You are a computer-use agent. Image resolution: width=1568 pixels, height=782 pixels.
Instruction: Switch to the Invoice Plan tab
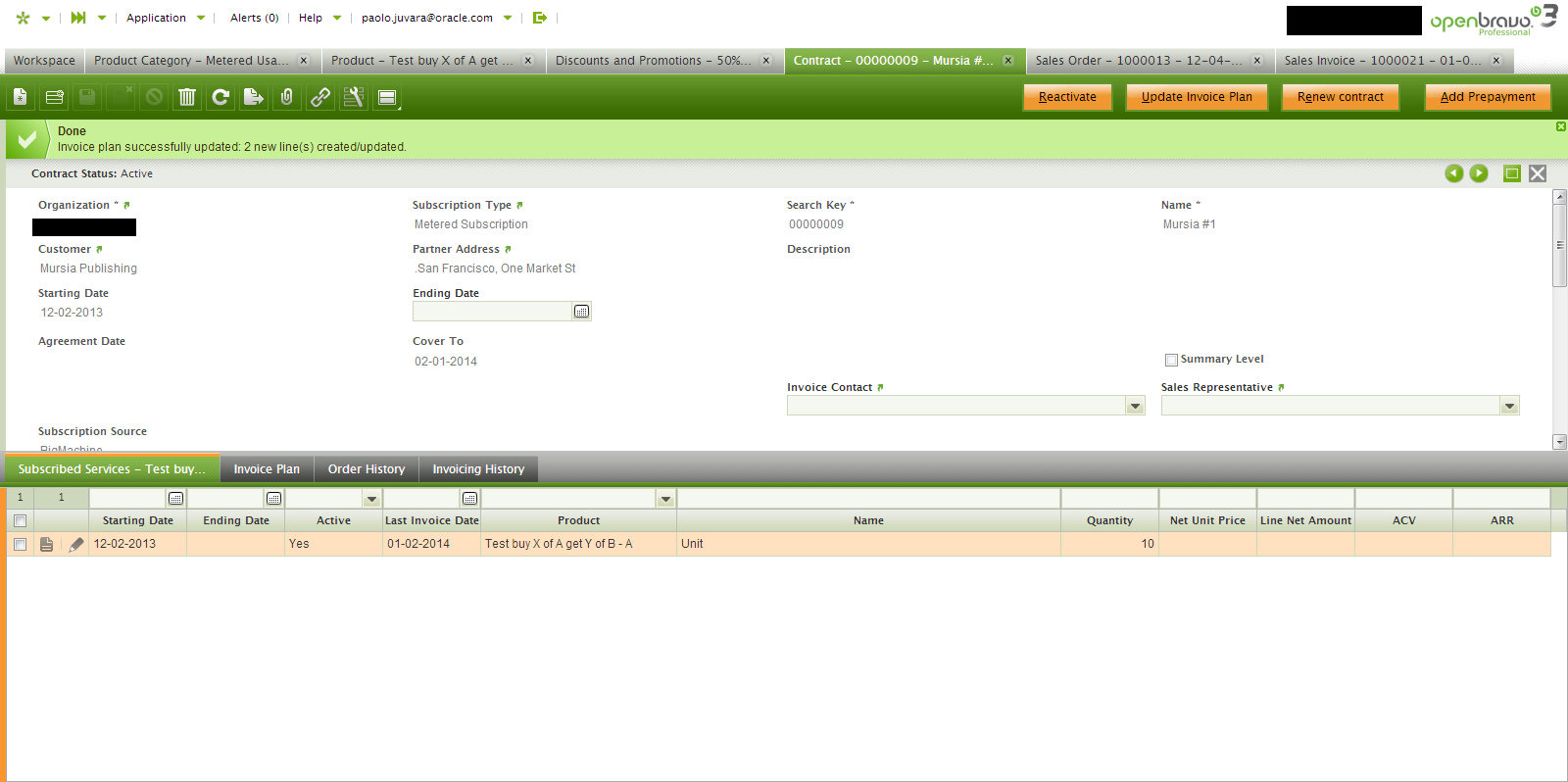tap(267, 469)
